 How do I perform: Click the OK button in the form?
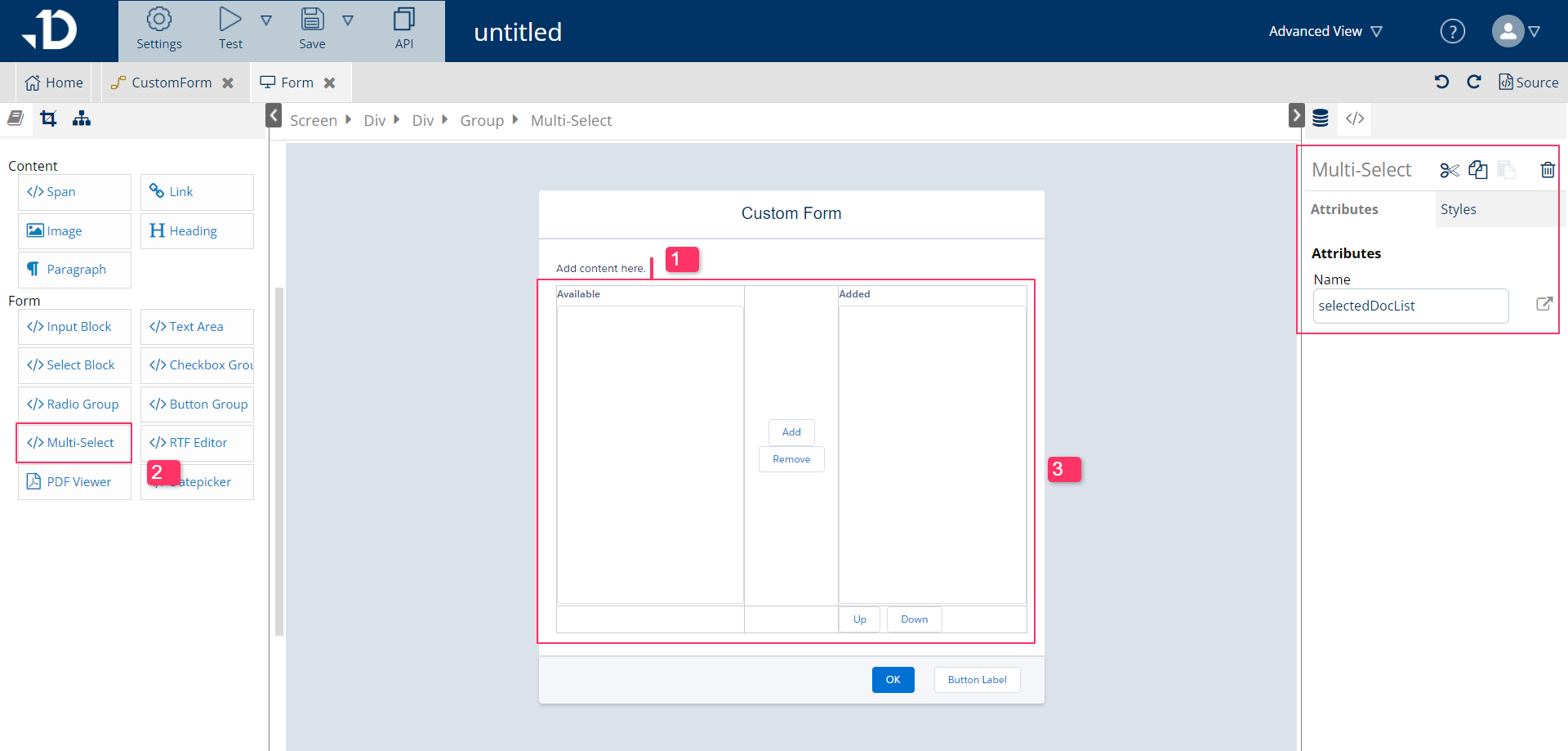click(893, 679)
